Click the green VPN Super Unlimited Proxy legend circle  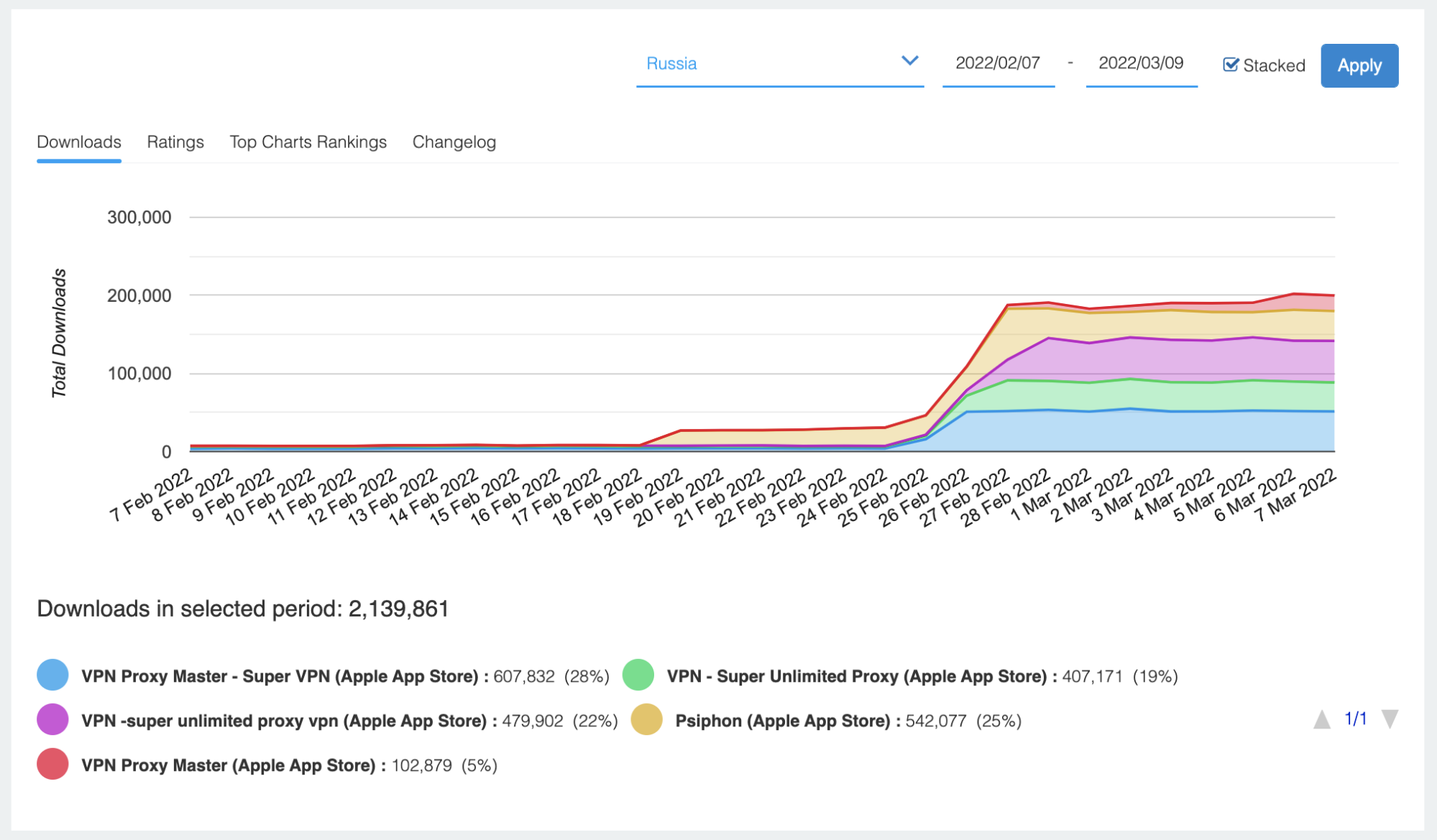pos(638,675)
